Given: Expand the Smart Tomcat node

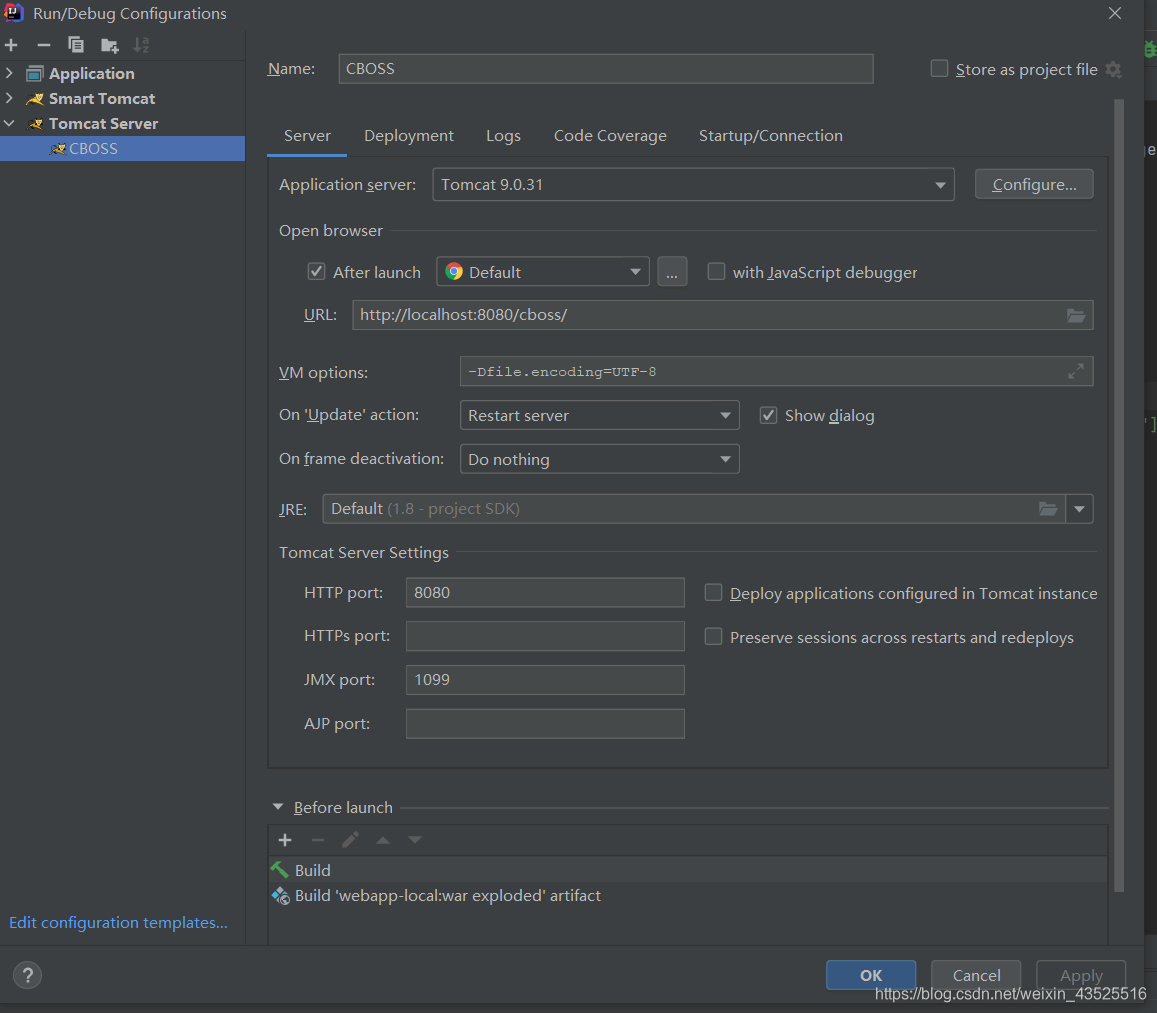Looking at the screenshot, I should (x=9, y=98).
